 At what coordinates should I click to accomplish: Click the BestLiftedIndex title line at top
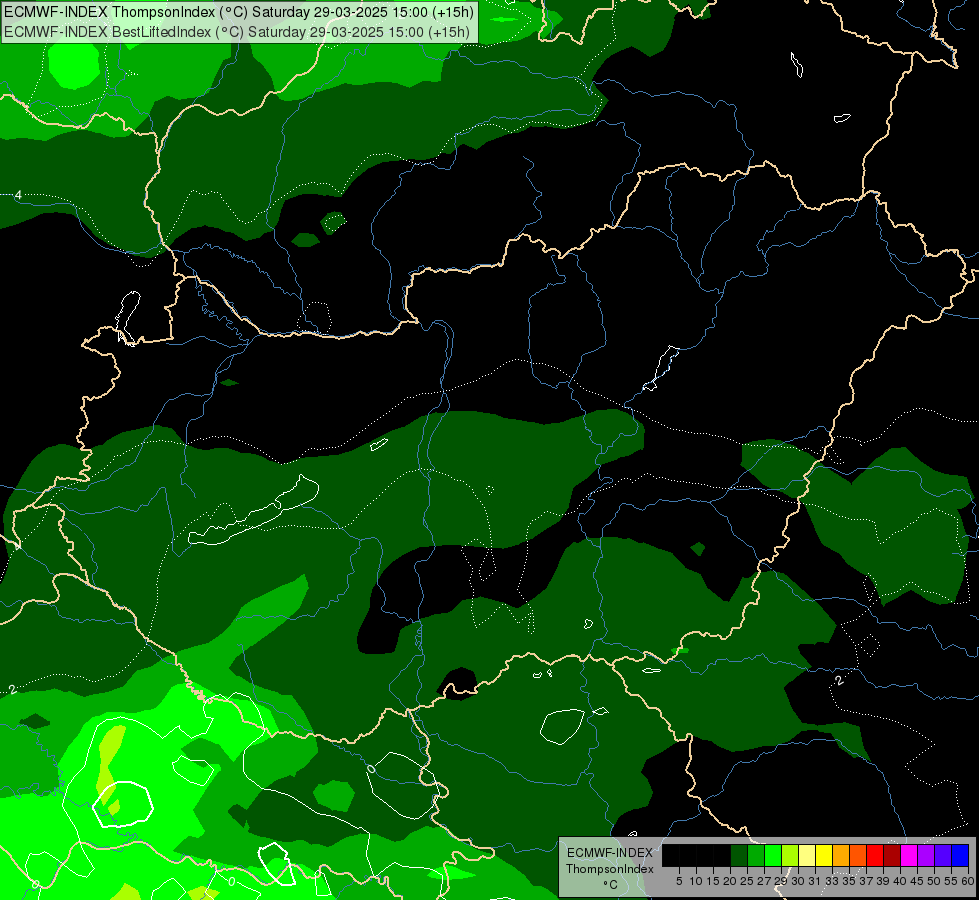pyautogui.click(x=237, y=32)
